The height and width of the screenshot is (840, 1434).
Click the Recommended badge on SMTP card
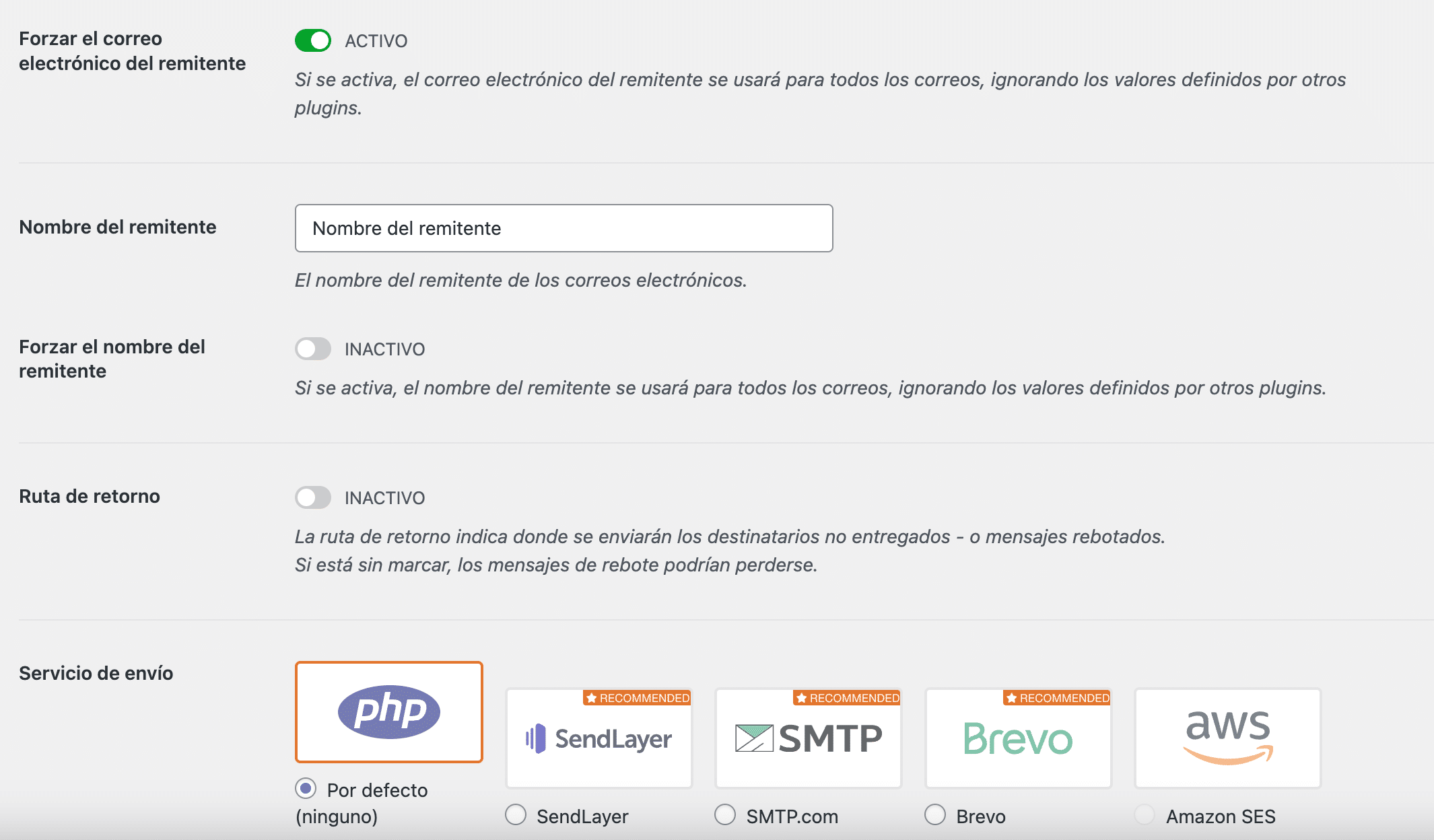click(x=847, y=698)
